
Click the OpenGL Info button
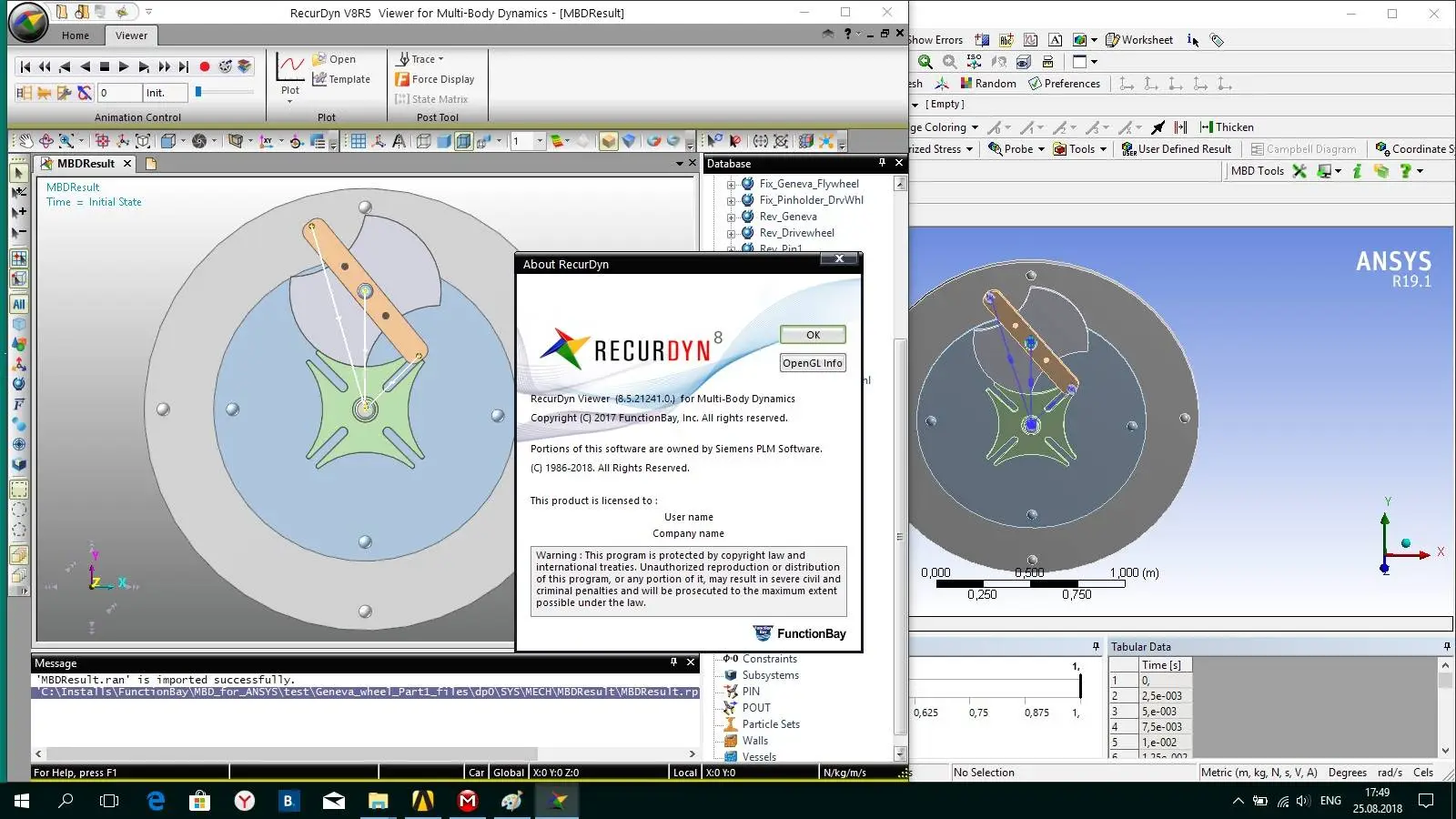(x=813, y=363)
